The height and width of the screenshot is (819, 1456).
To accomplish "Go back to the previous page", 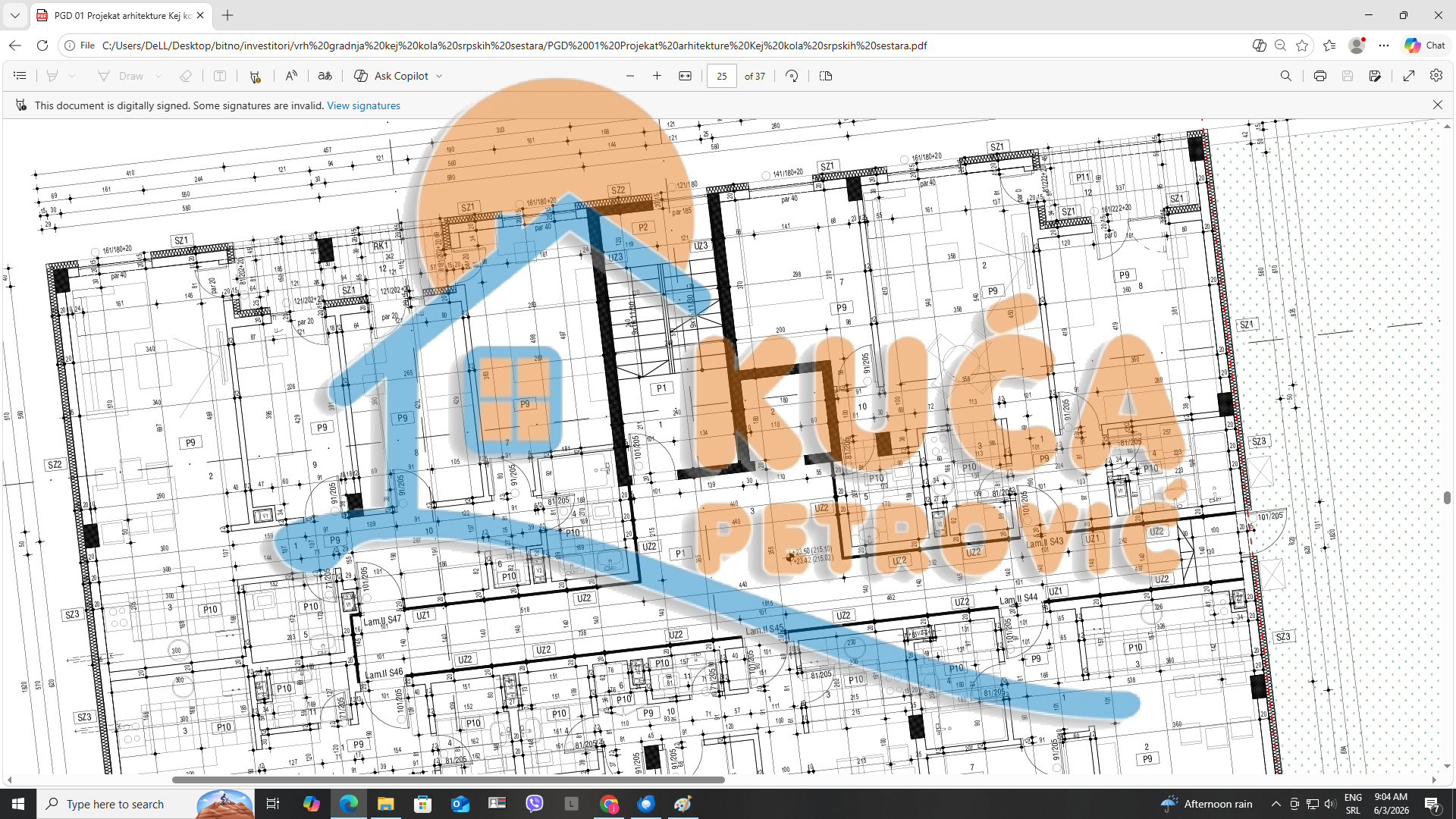I will coord(15,45).
